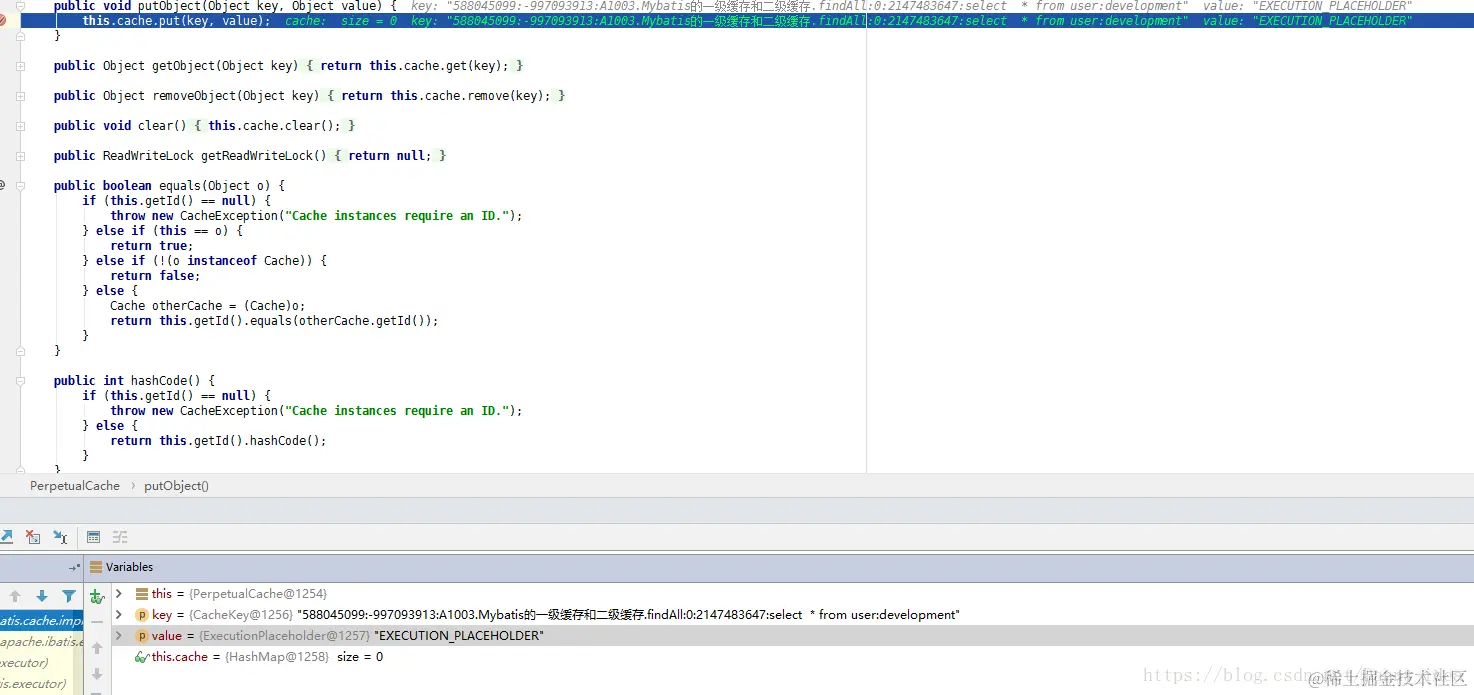Screen dimensions: 1474x695
Task: Click the frames filter funnel icon
Action: pyautogui.click(x=69, y=596)
